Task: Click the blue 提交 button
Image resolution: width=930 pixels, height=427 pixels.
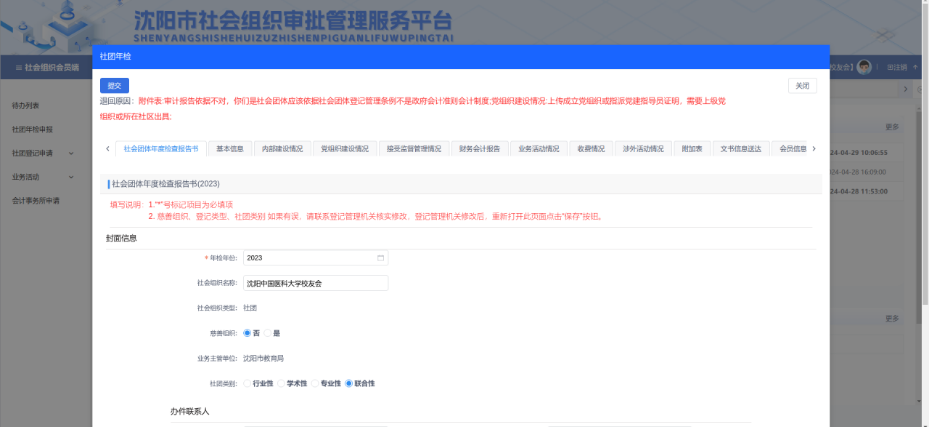Action: click(x=114, y=86)
